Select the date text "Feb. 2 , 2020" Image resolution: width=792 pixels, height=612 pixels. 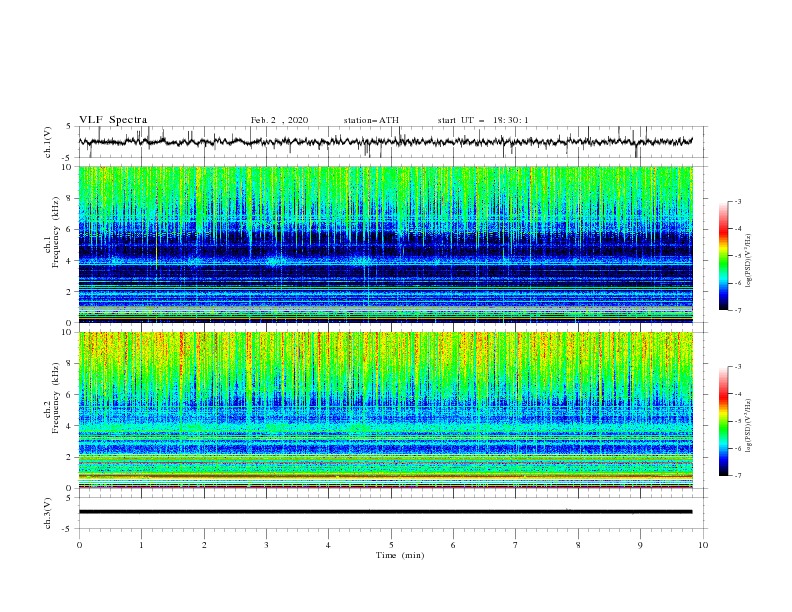click(279, 120)
